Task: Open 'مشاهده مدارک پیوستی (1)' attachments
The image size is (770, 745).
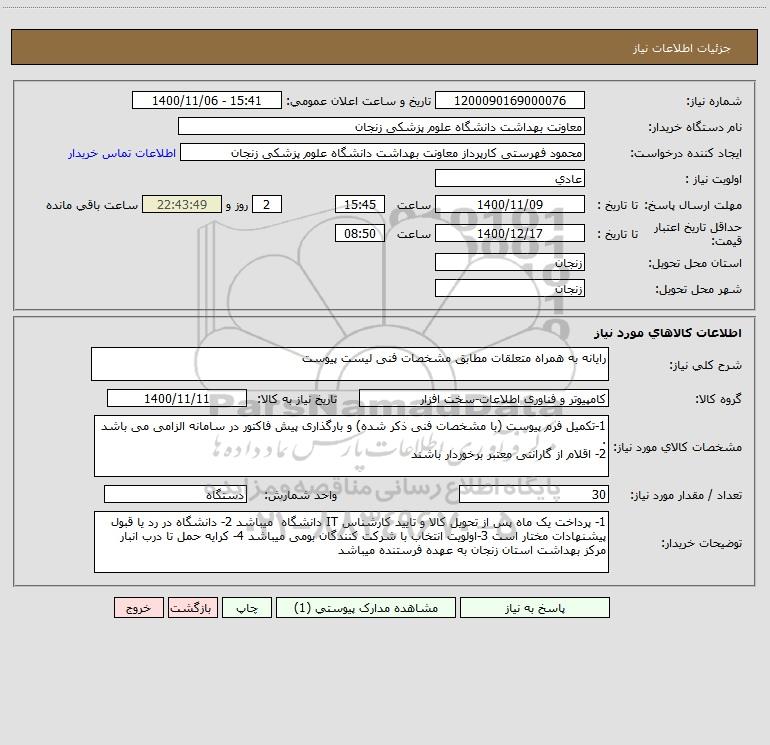Action: [x=366, y=607]
